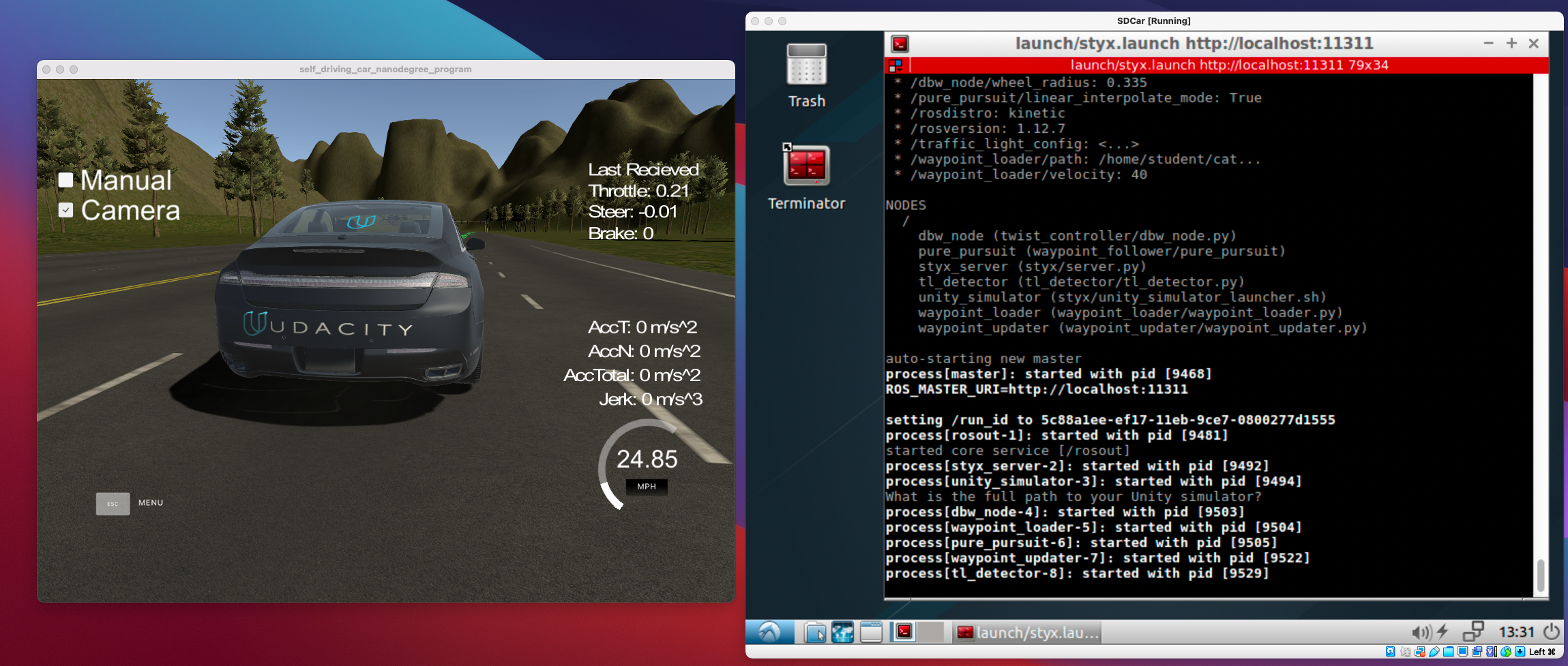Click the VirtualBox shared folders status icon
This screenshot has width=1568, height=666.
tap(1449, 652)
